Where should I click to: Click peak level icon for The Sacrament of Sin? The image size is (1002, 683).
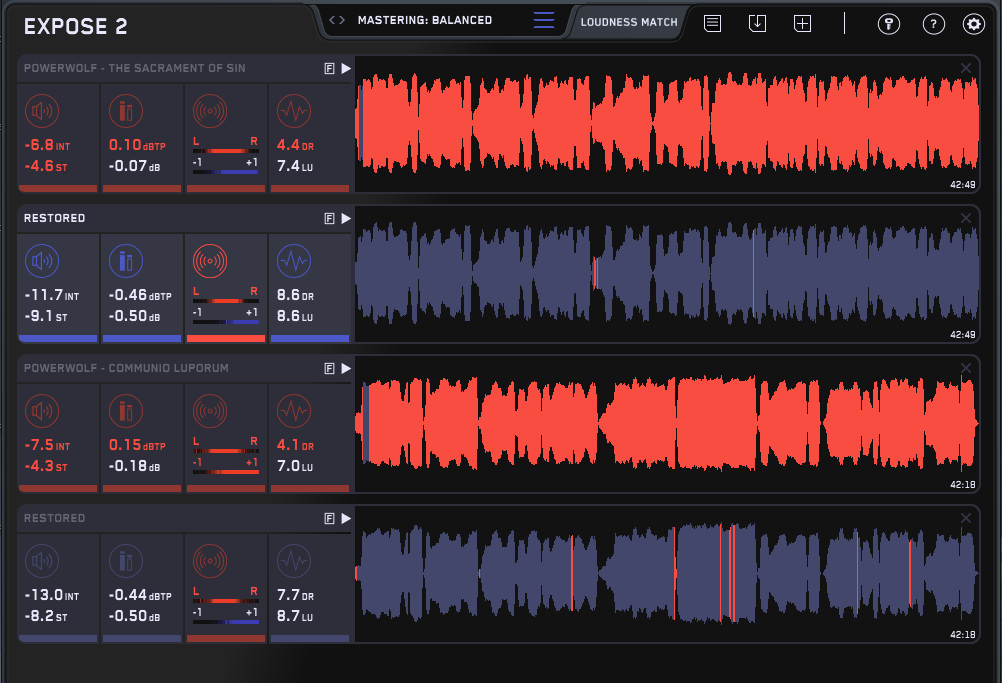point(126,111)
